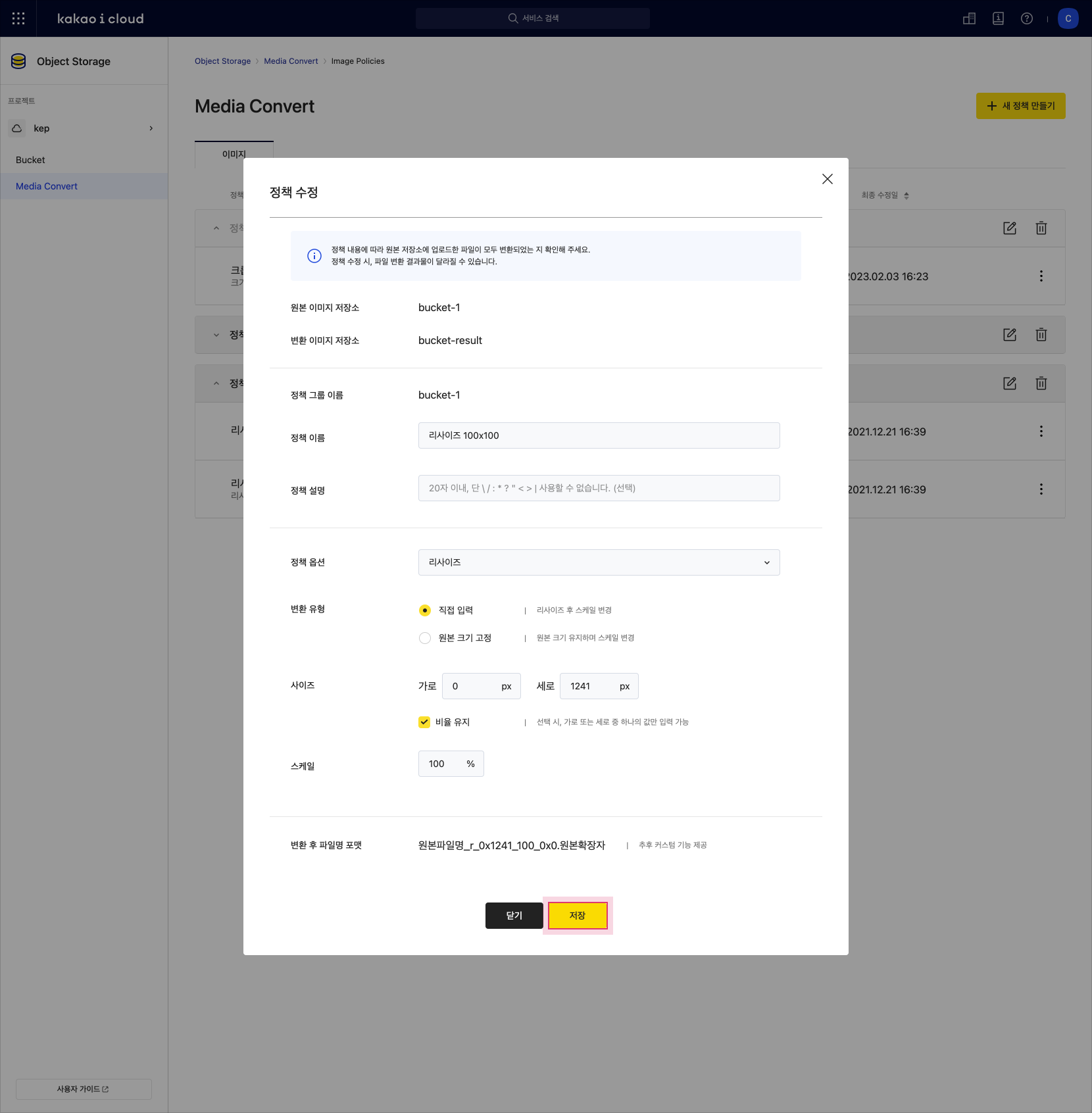
Task: Open the account avatar labeled C
Action: [x=1068, y=18]
